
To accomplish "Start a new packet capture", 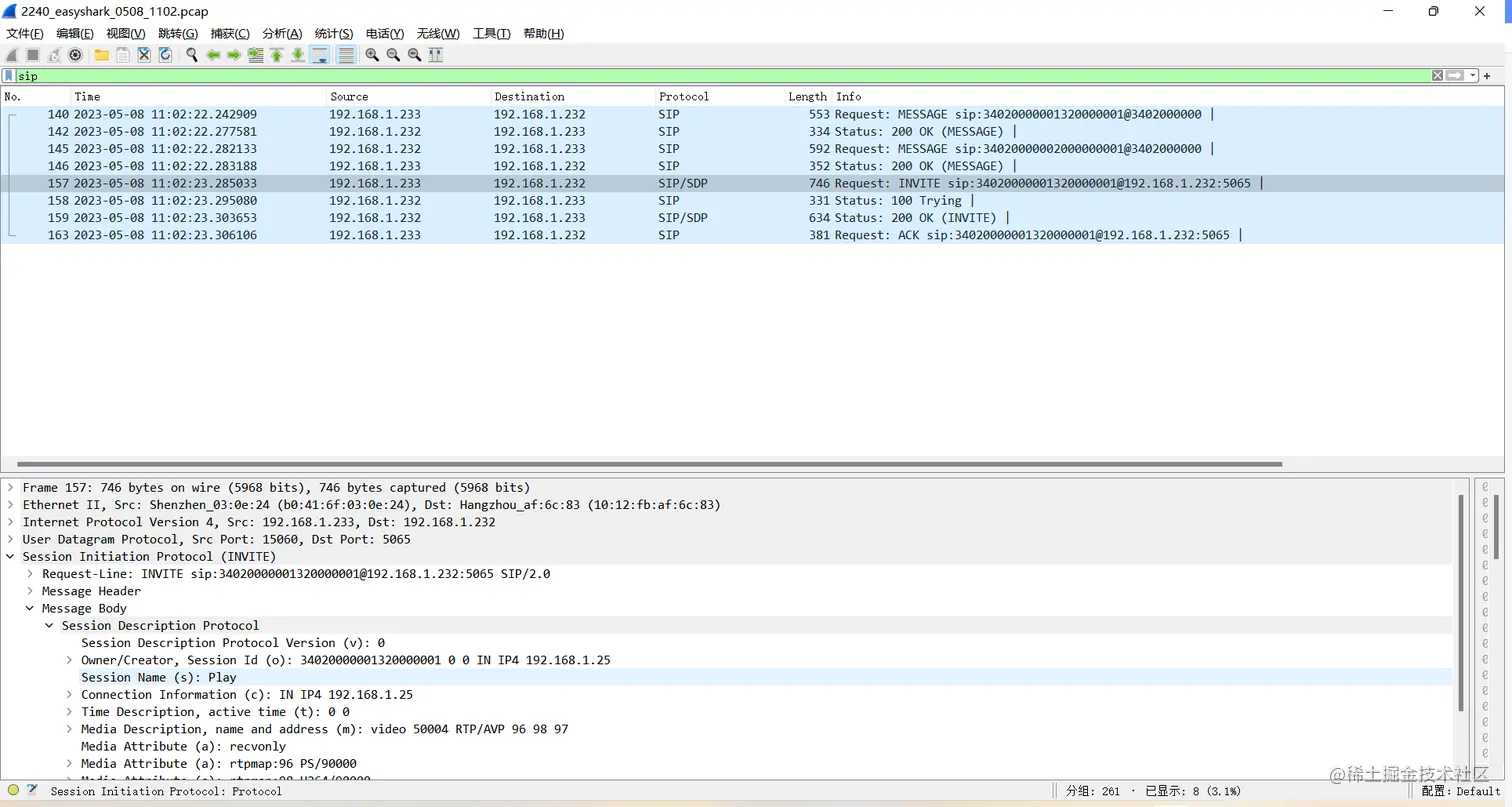I will point(11,55).
